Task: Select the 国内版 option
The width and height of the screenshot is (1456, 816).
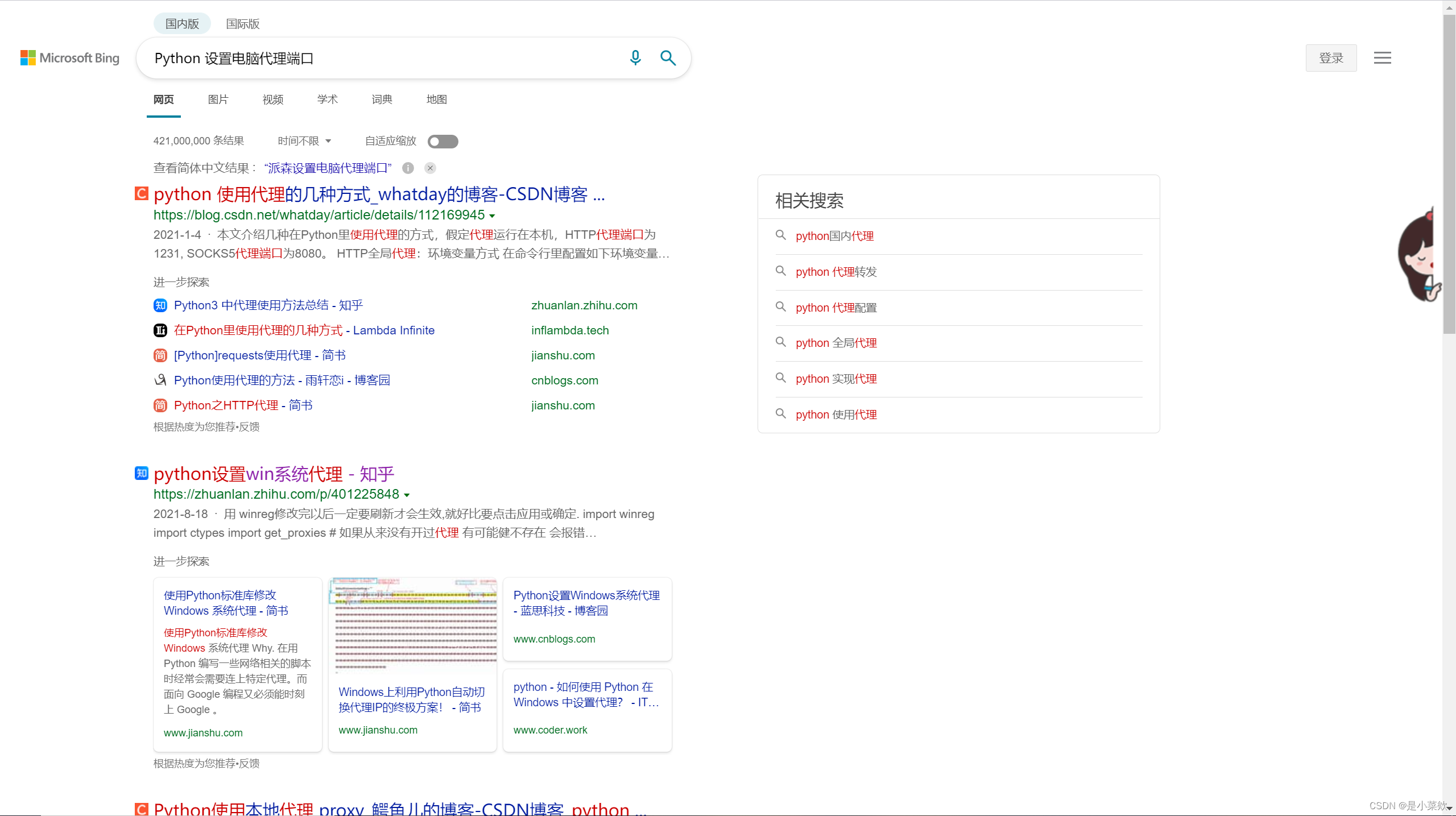Action: pos(182,24)
